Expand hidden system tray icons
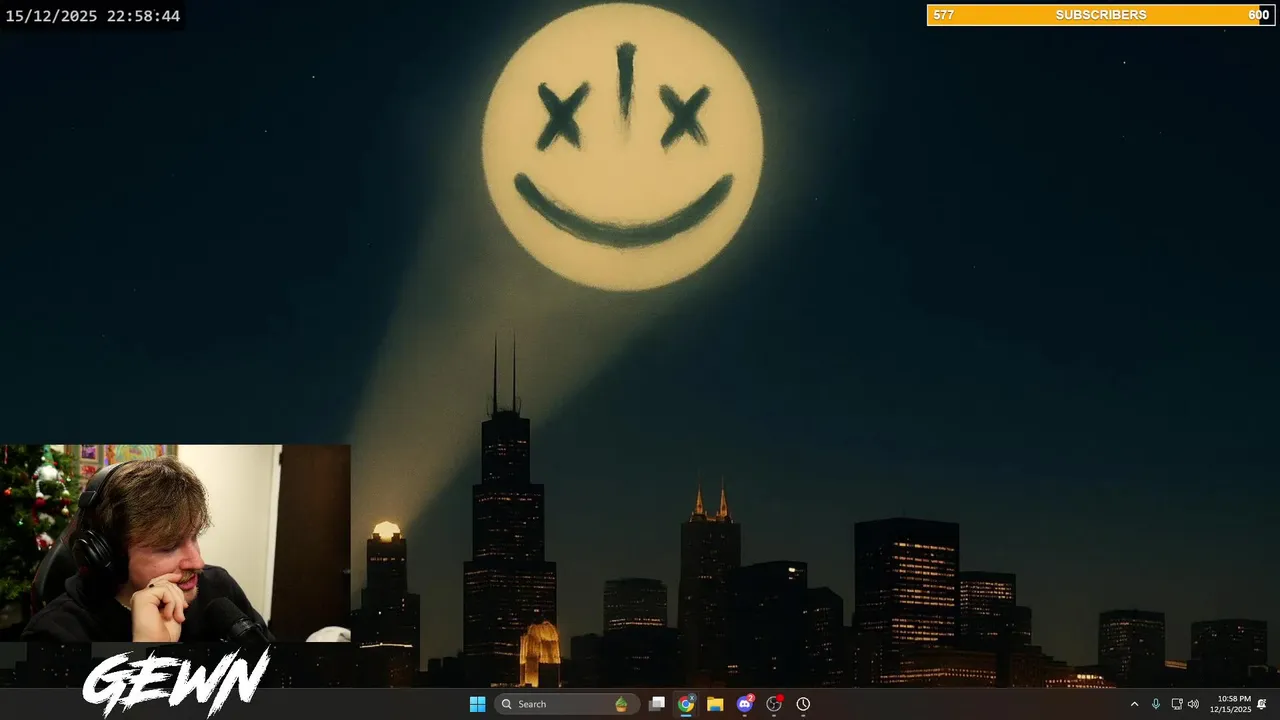 click(x=1134, y=704)
